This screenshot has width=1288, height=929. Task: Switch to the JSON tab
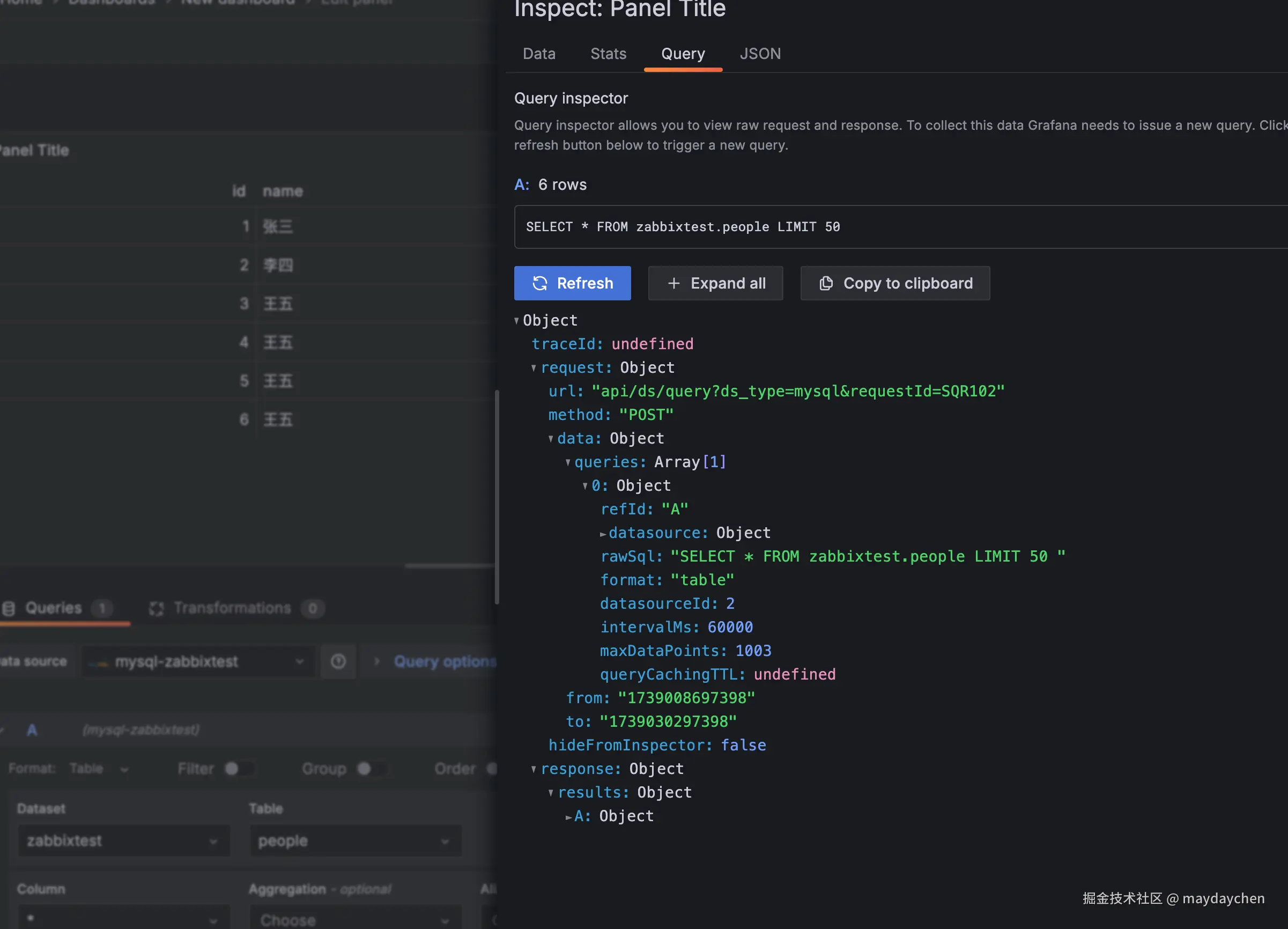[760, 54]
